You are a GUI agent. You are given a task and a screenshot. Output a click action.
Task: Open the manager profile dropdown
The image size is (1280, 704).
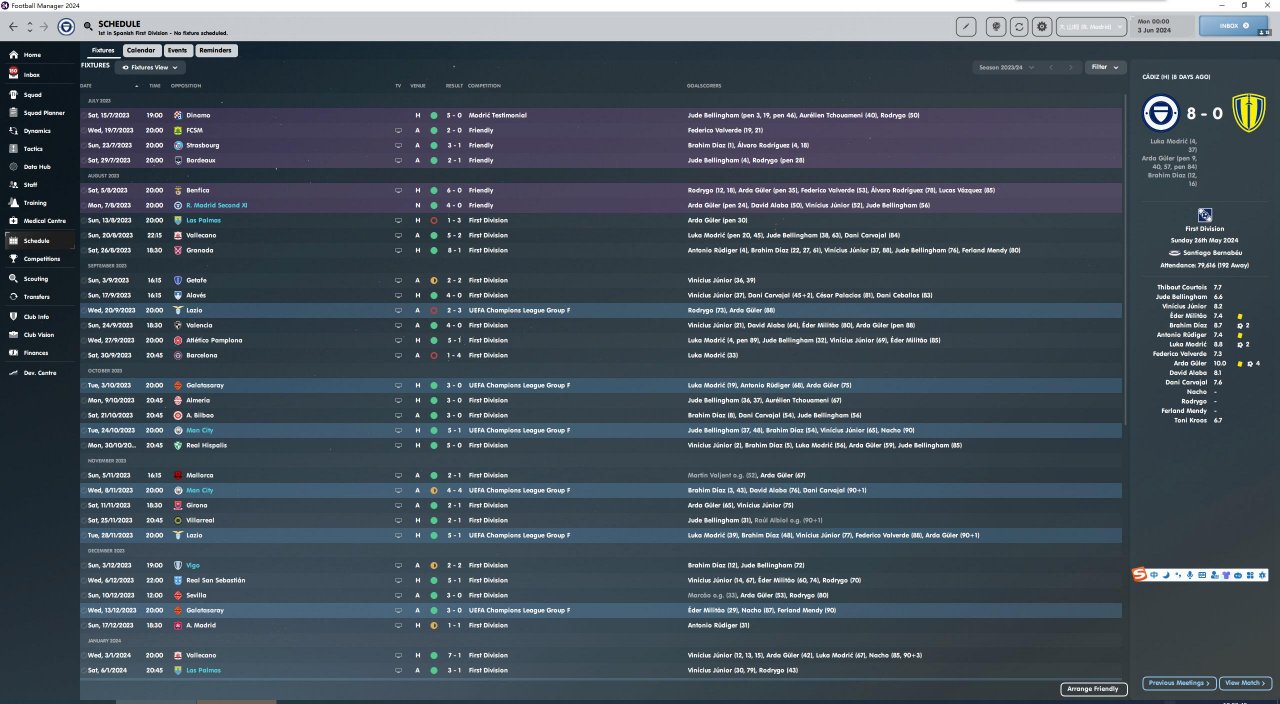pyautogui.click(x=1092, y=27)
